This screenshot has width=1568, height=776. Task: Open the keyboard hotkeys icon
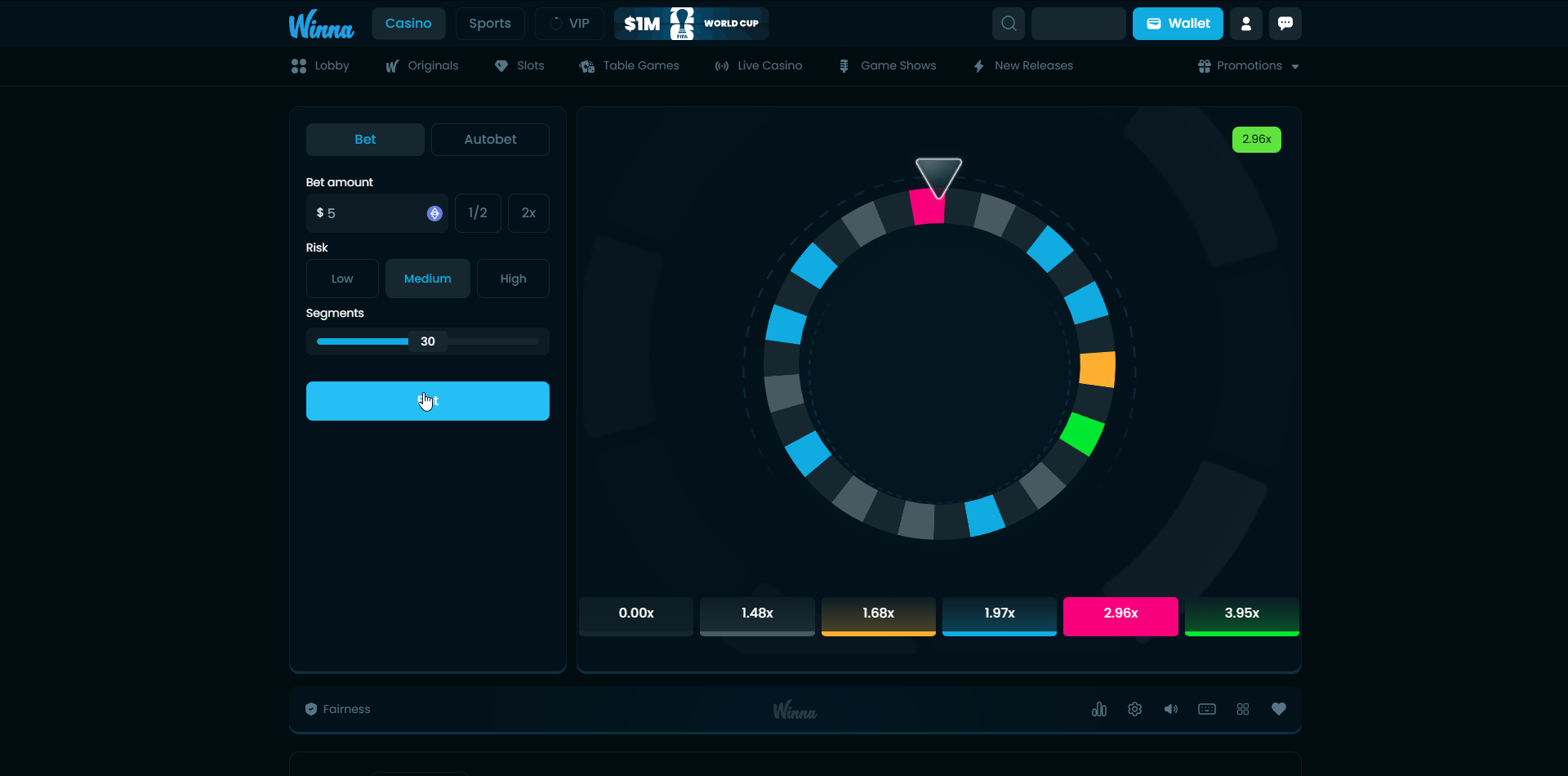click(x=1207, y=709)
